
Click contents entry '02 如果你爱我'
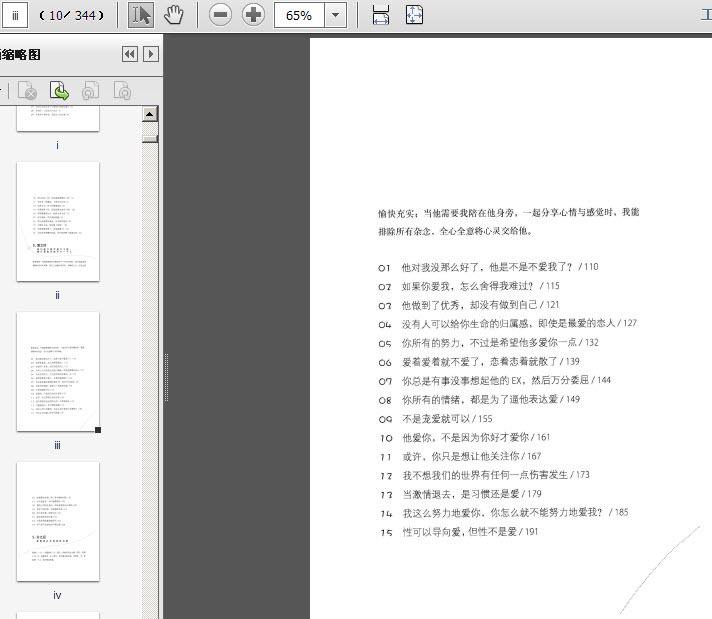pos(469,286)
